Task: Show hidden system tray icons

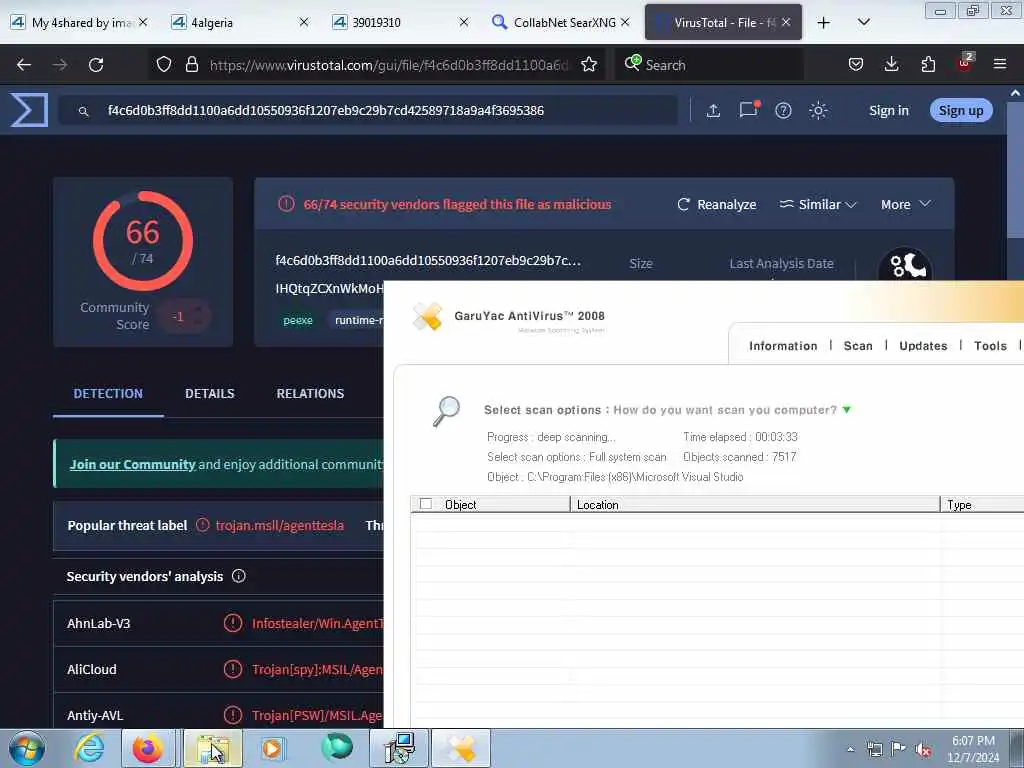Action: (x=850, y=750)
